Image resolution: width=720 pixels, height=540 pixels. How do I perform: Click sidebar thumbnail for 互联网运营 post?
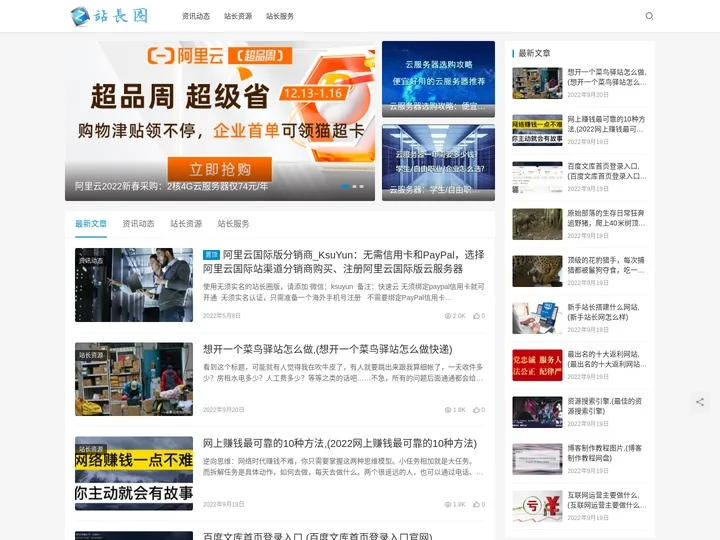tap(537, 506)
